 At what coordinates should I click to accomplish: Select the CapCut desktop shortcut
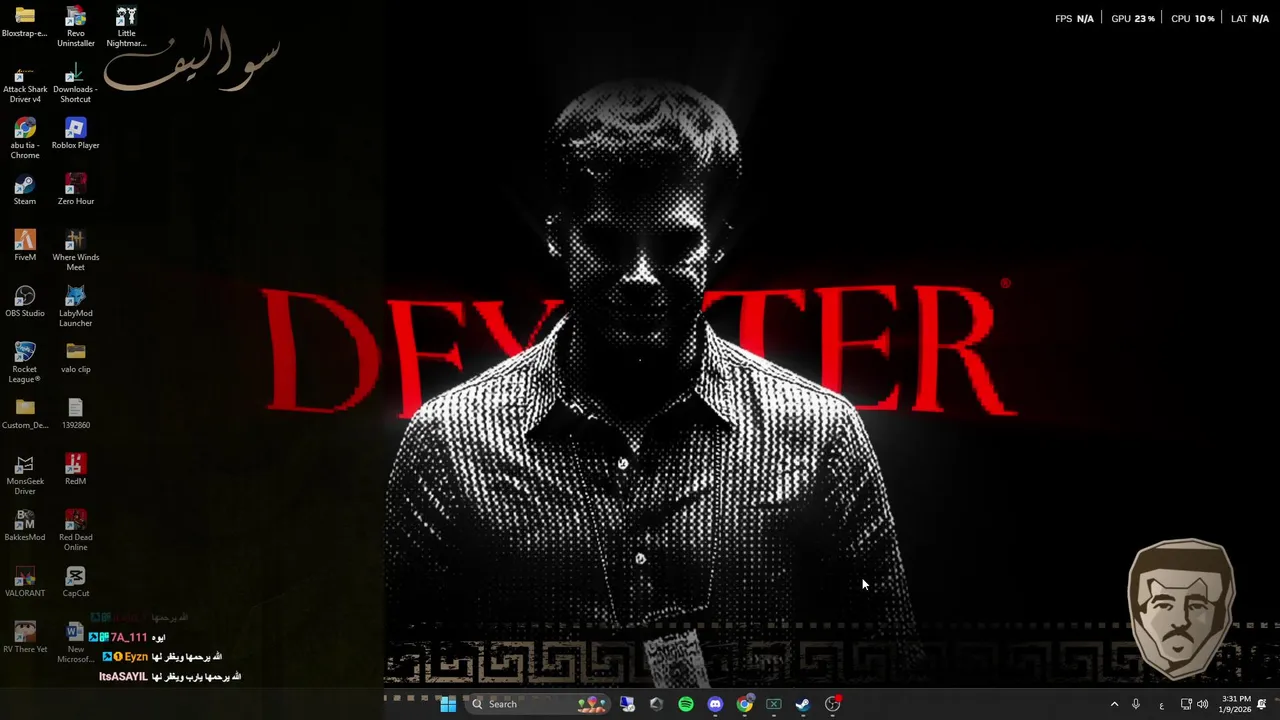coord(76,582)
